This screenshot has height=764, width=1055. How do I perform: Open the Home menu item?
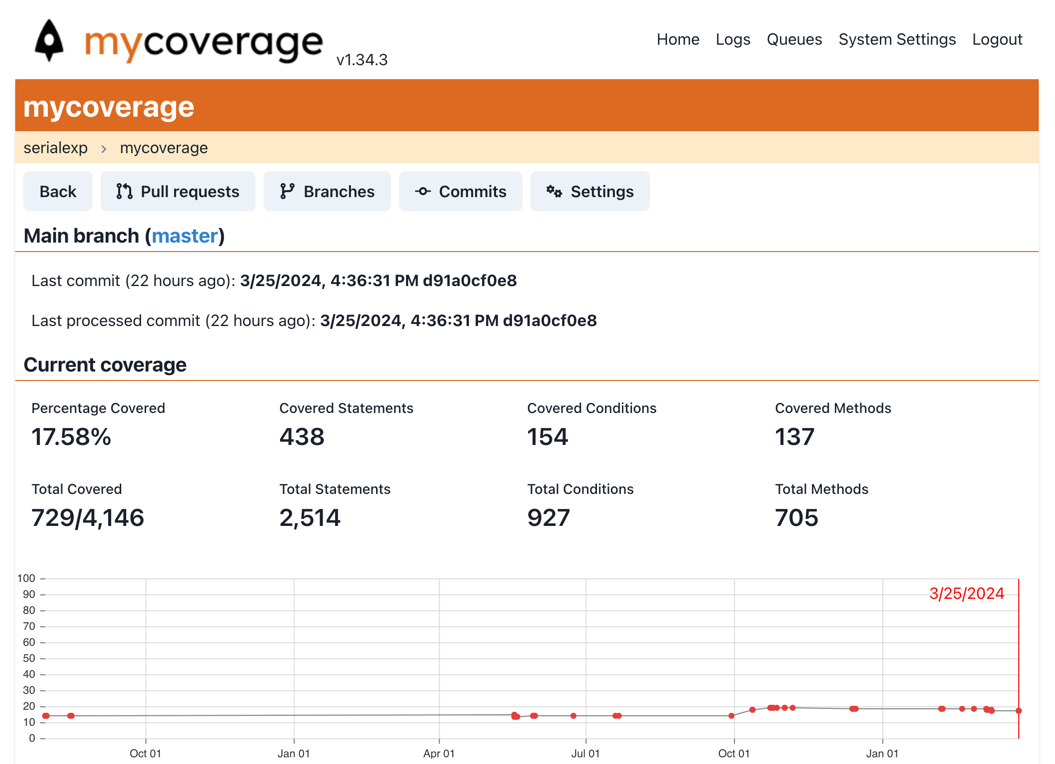point(678,39)
